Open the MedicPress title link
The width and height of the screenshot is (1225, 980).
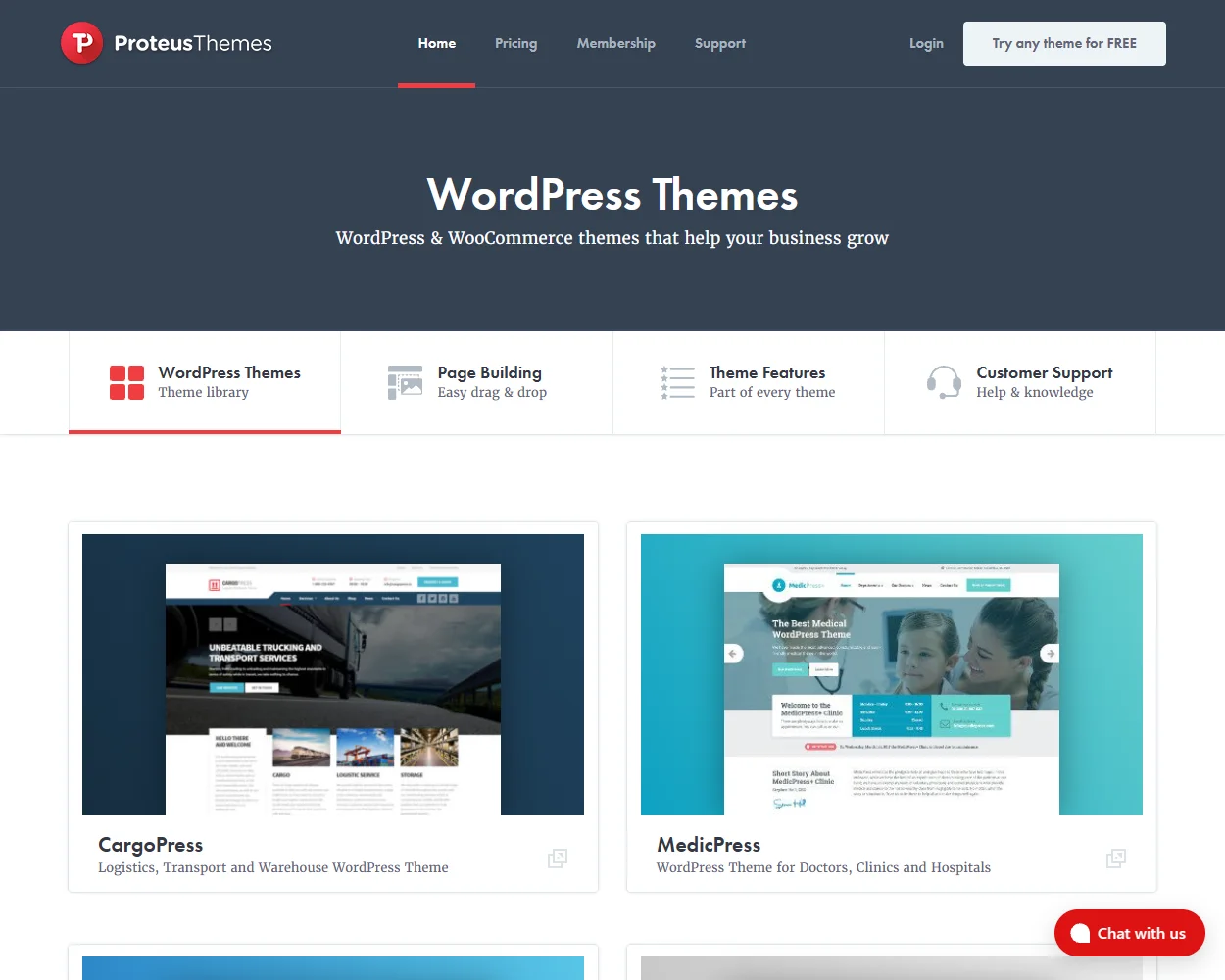point(709,845)
